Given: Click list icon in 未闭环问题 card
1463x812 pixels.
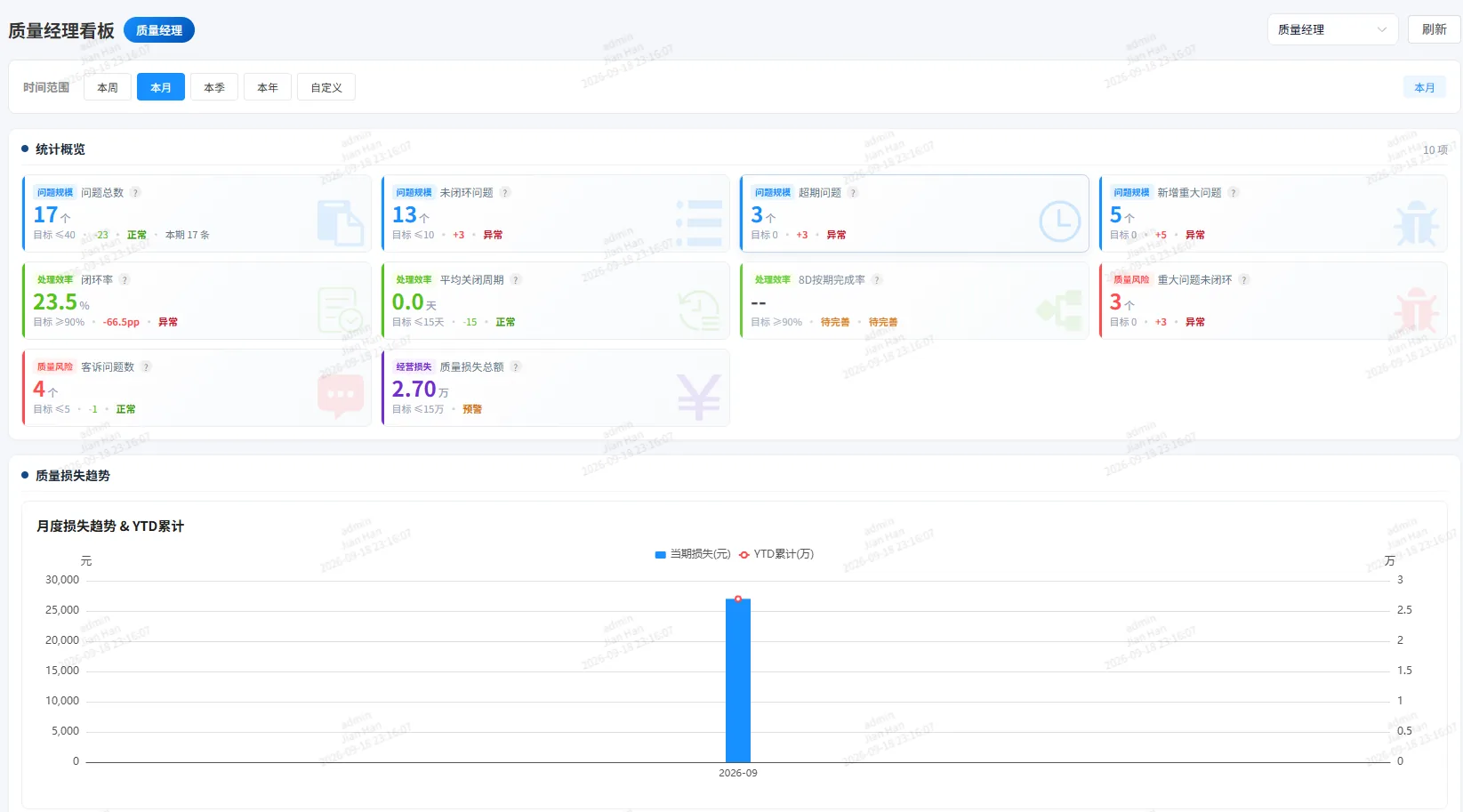Looking at the screenshot, I should pyautogui.click(x=699, y=222).
